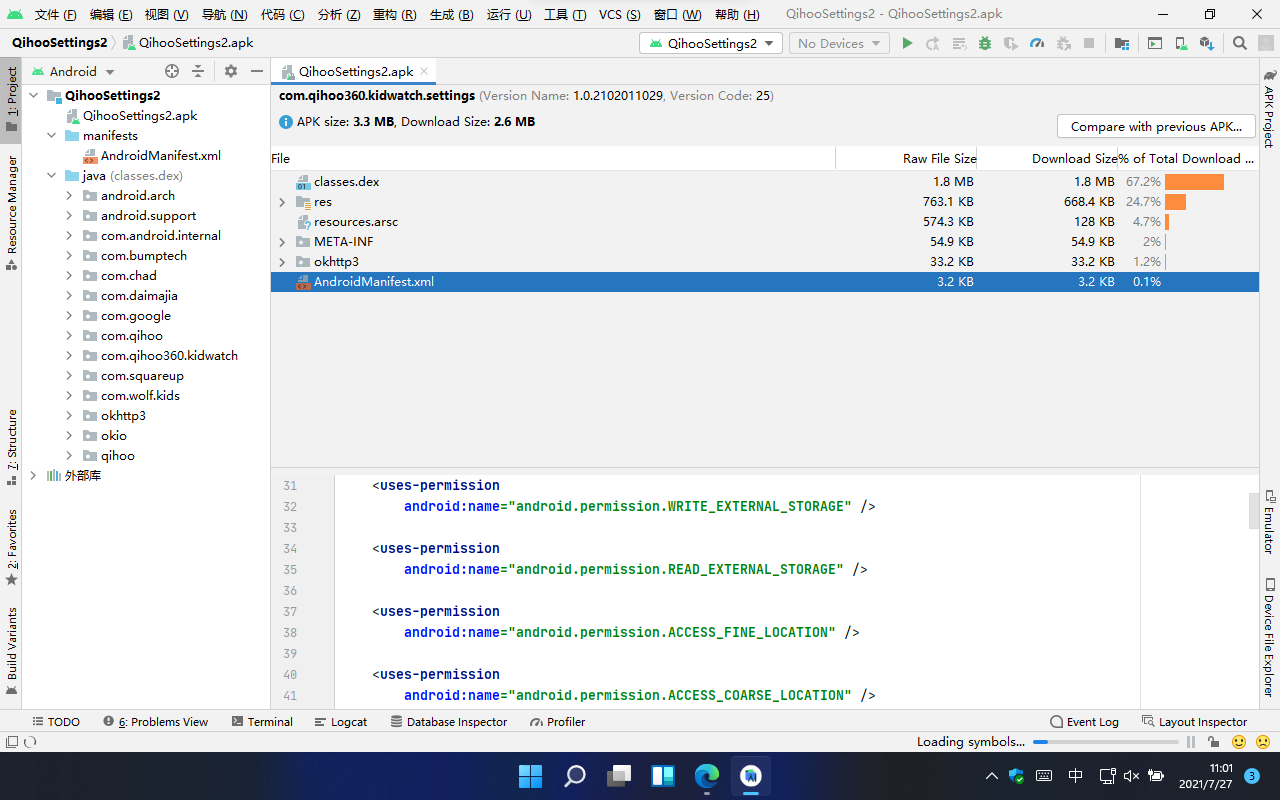Image resolution: width=1280 pixels, height=800 pixels.
Task: Open the Layout Inspector
Action: (x=1194, y=721)
